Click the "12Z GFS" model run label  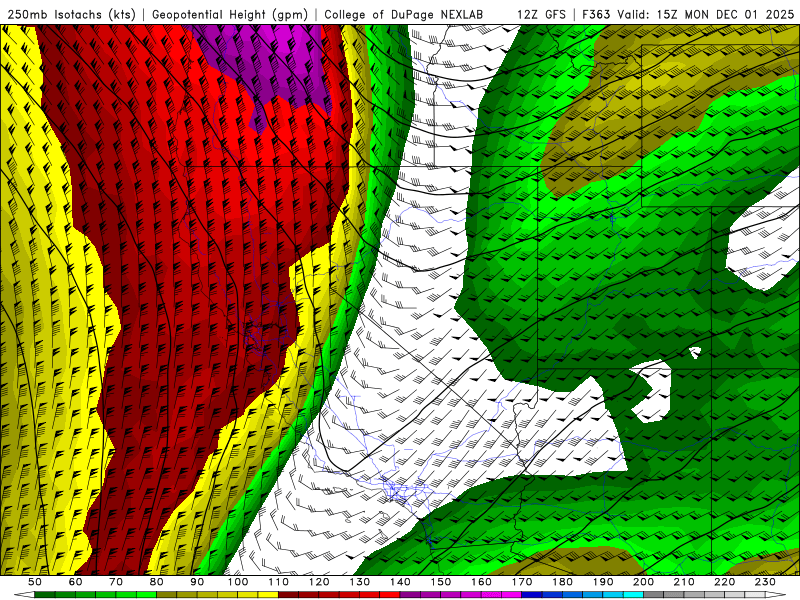(541, 14)
